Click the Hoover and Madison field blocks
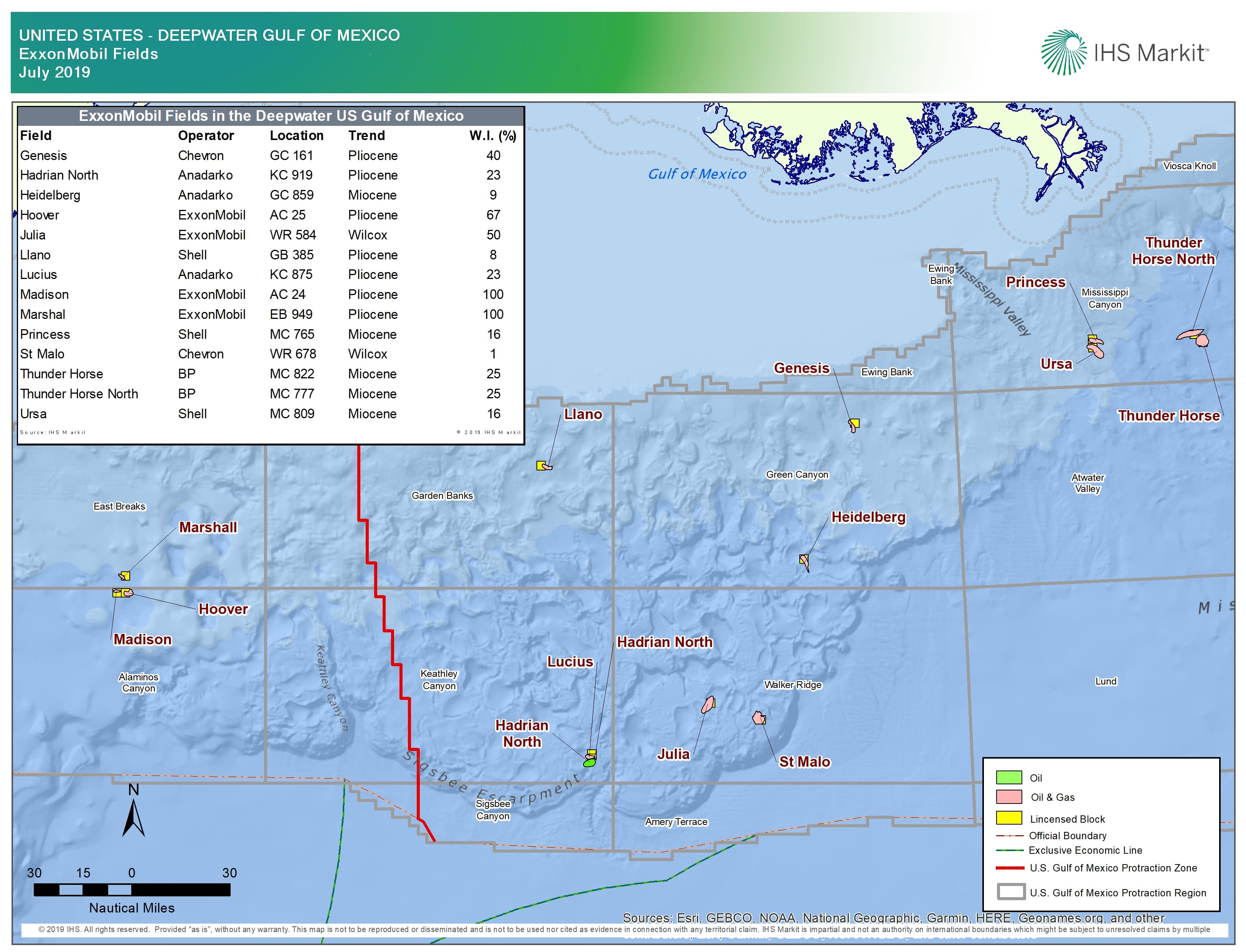1246x952 pixels. pyautogui.click(x=122, y=593)
